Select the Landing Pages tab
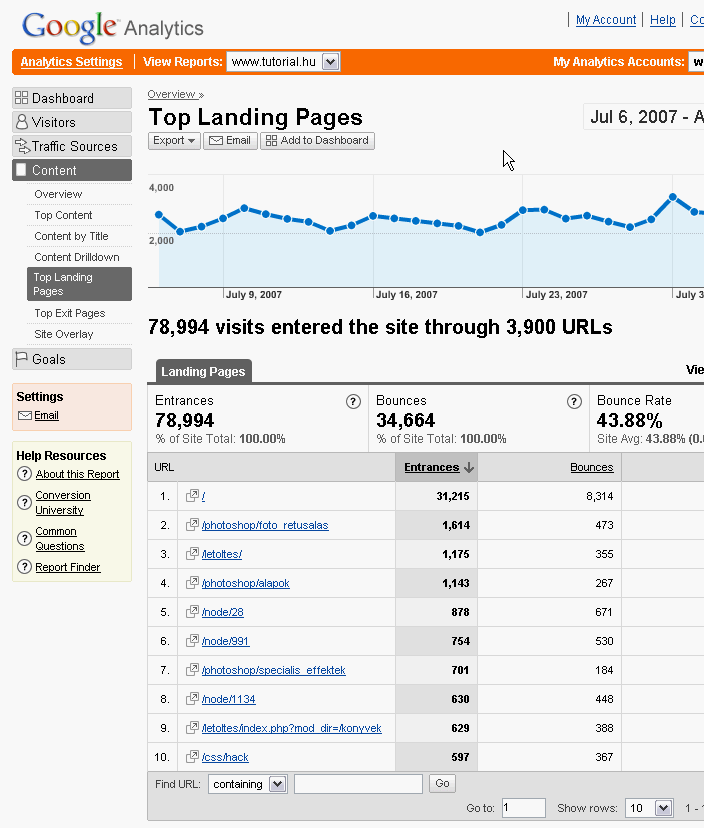The height and width of the screenshot is (828, 704). [x=203, y=372]
